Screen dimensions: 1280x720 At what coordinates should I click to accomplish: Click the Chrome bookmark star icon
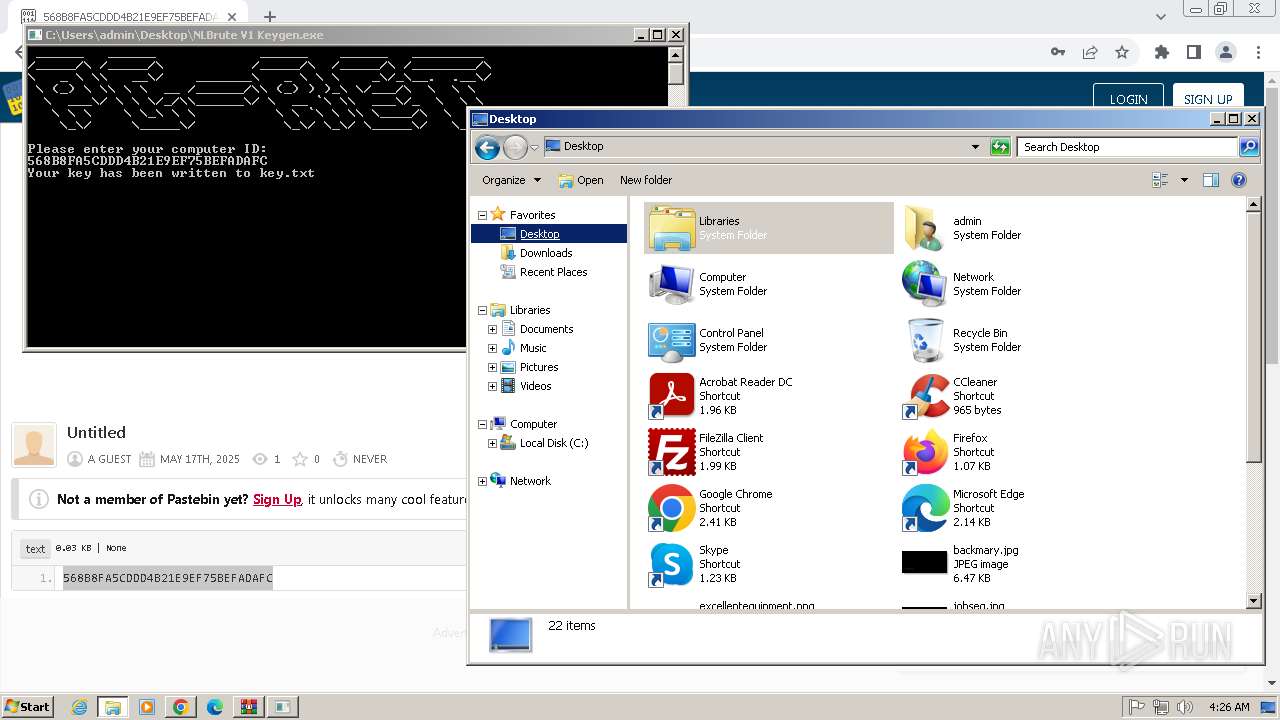click(1122, 52)
